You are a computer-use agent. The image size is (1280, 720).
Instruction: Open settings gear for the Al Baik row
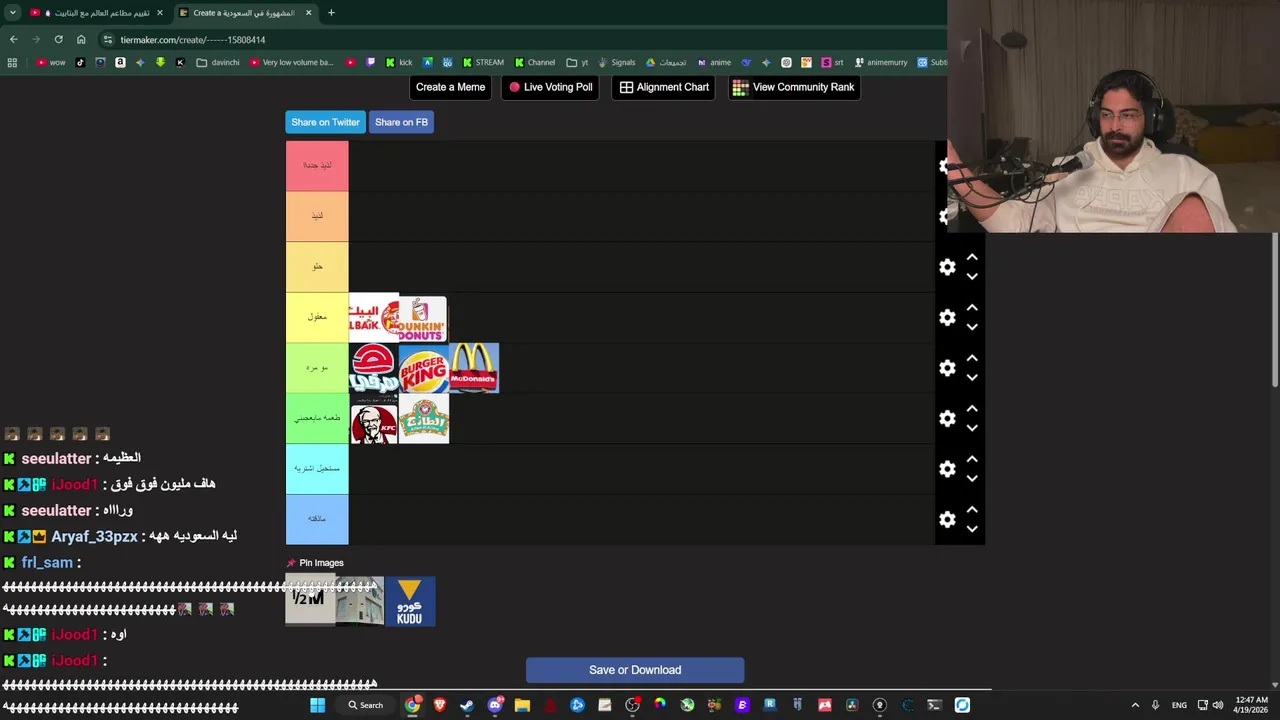[x=947, y=317]
